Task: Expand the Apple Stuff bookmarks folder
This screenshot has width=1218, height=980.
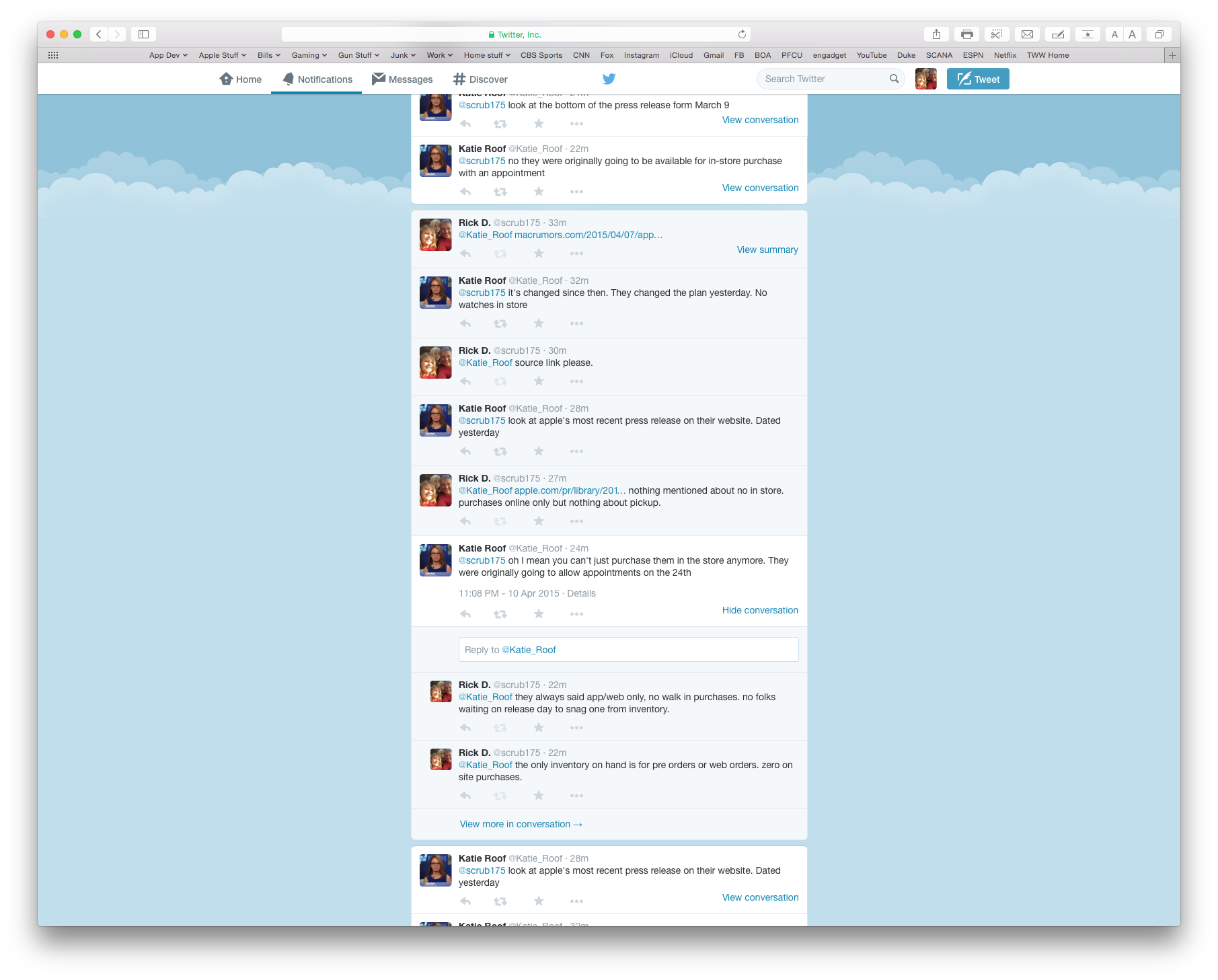Action: 223,55
